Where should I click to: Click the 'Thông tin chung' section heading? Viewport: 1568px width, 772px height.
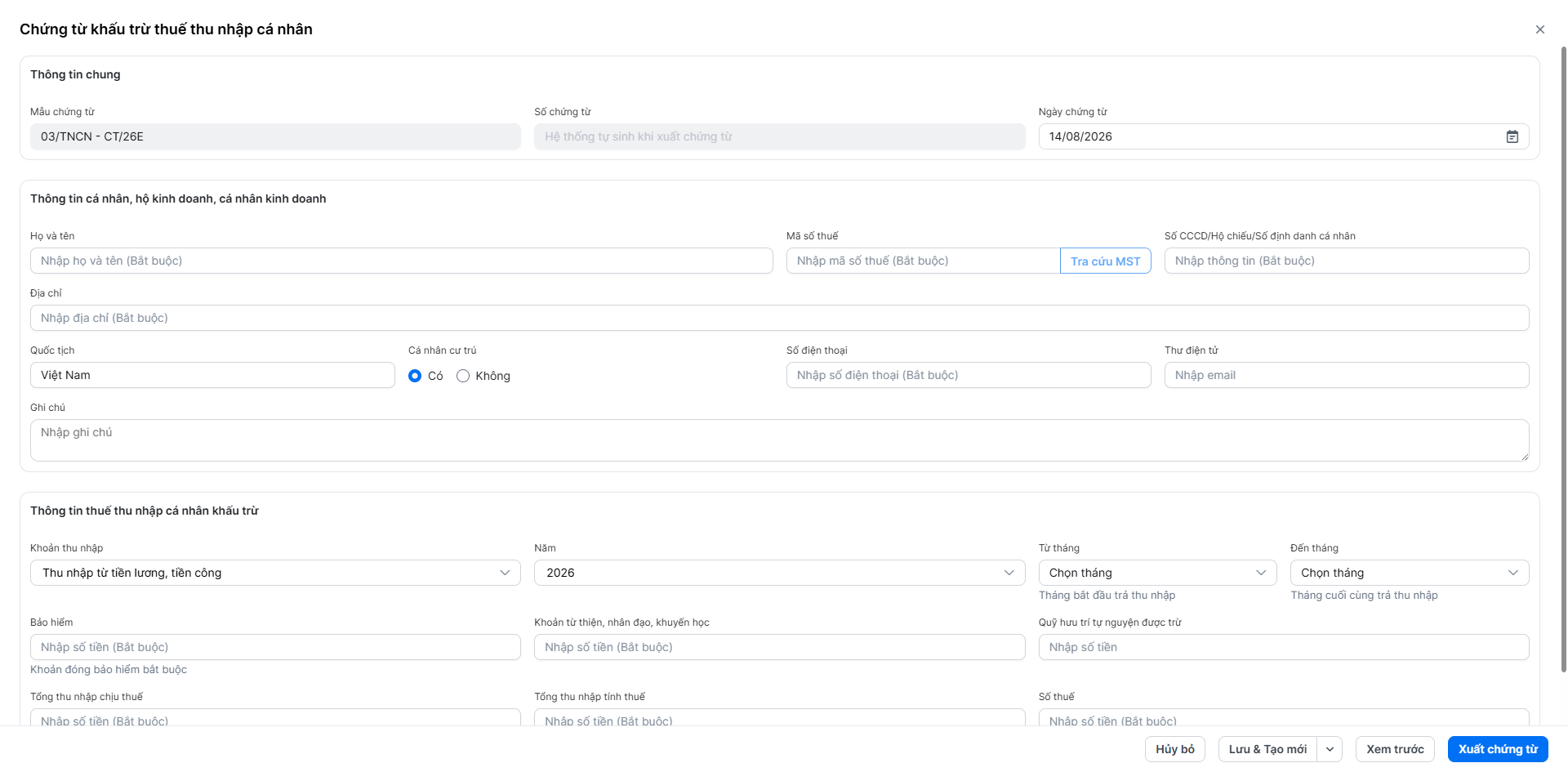tap(75, 74)
